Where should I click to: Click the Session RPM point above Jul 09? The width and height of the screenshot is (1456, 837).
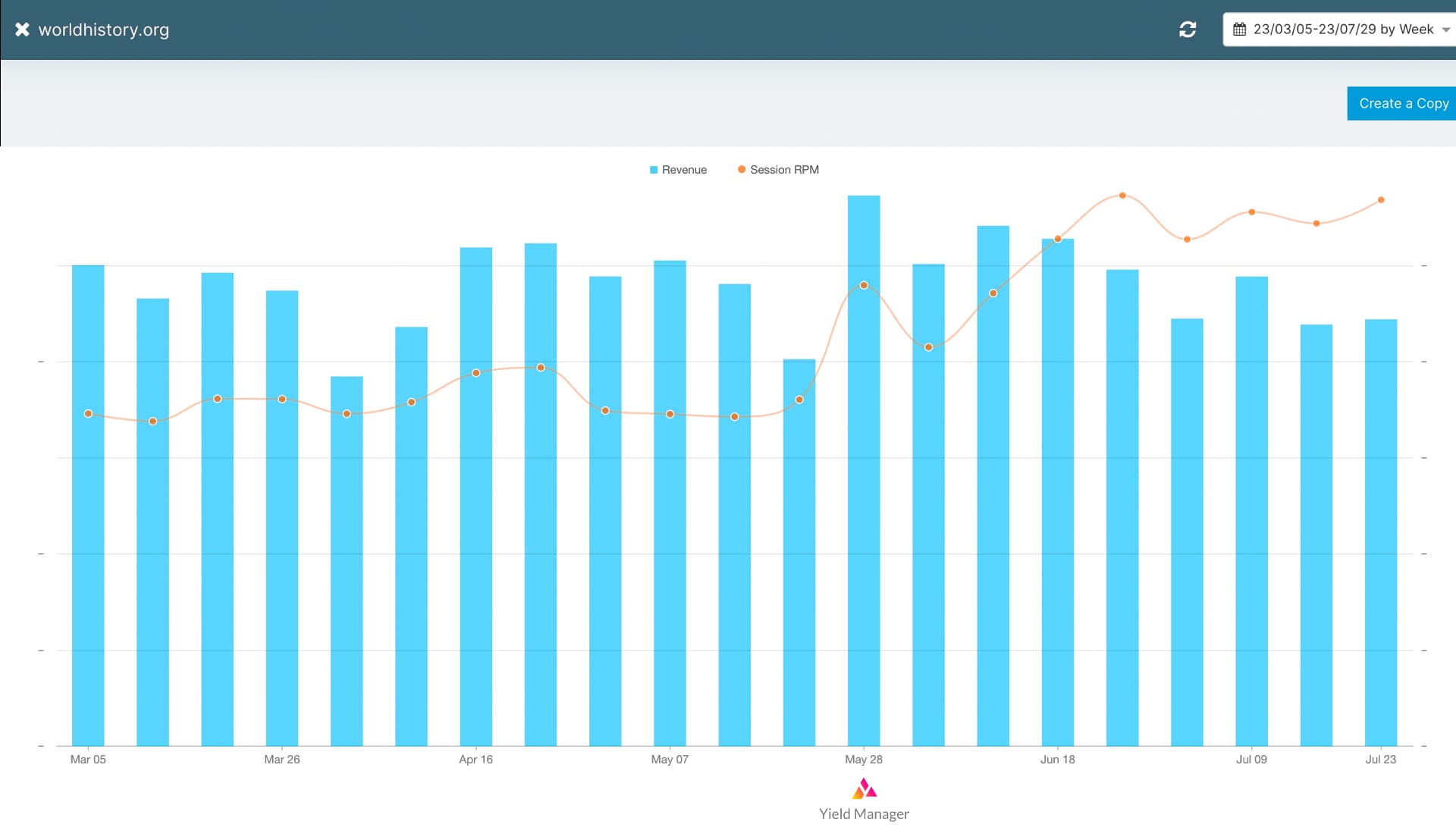click(1252, 212)
